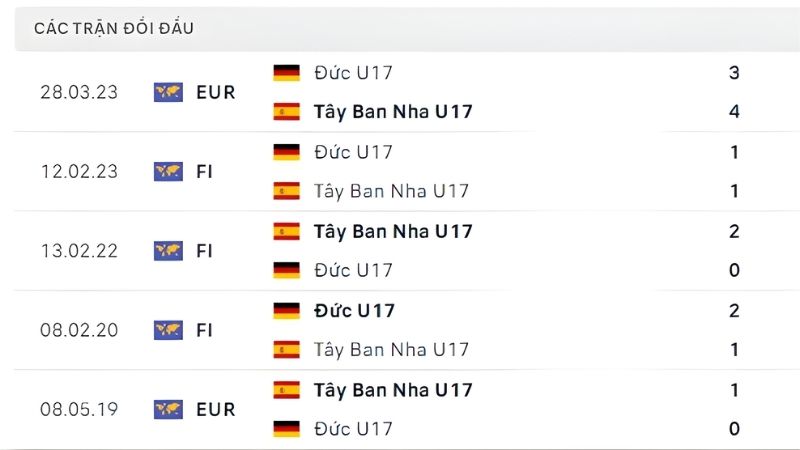Click the German flag in the 12.02.23 match
This screenshot has width=800, height=450.
[286, 152]
